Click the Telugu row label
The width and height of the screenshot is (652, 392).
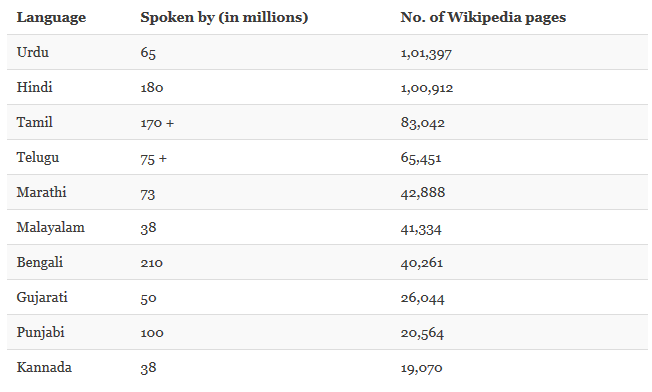[x=38, y=158]
